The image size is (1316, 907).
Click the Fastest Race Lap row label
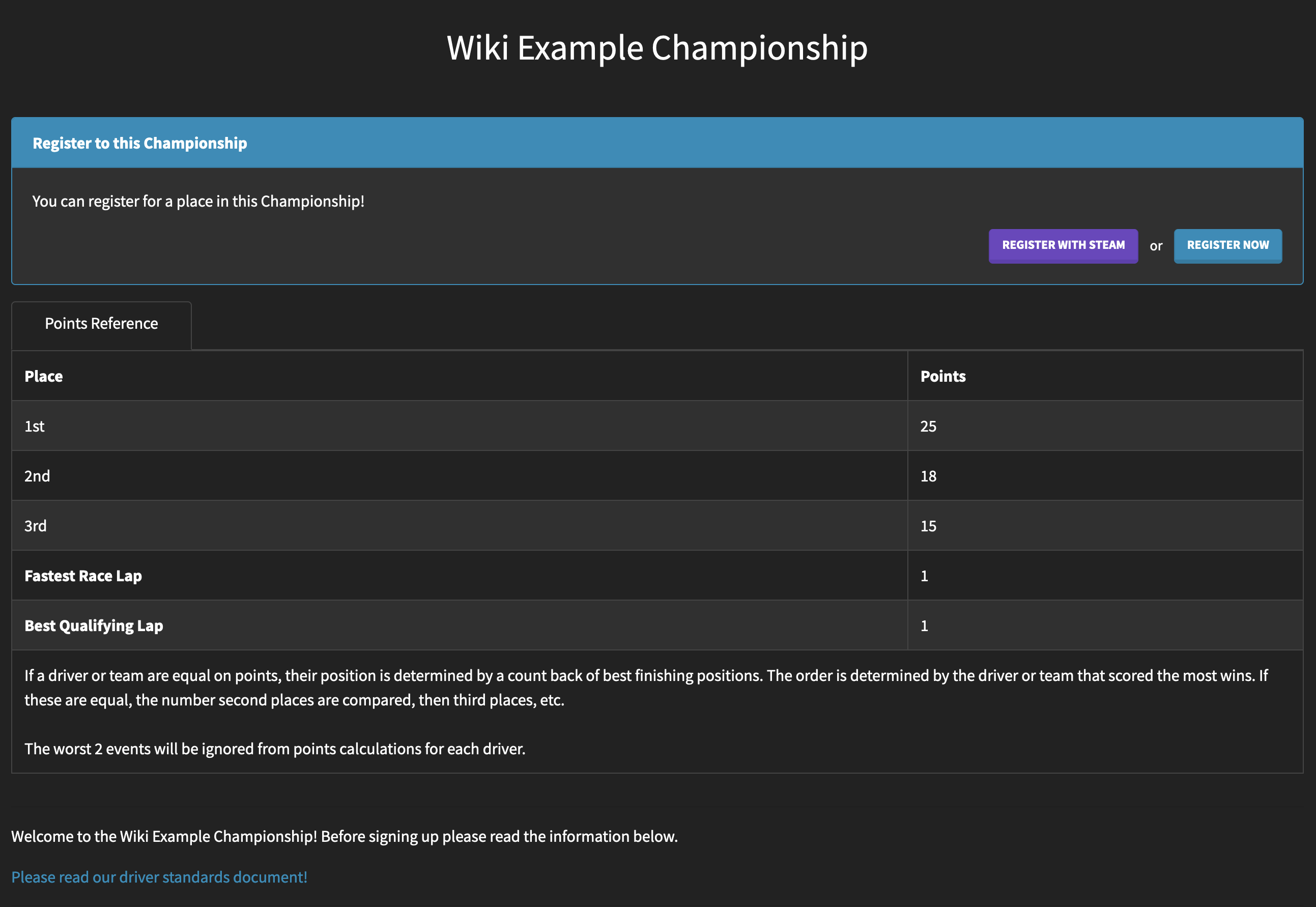click(x=83, y=576)
